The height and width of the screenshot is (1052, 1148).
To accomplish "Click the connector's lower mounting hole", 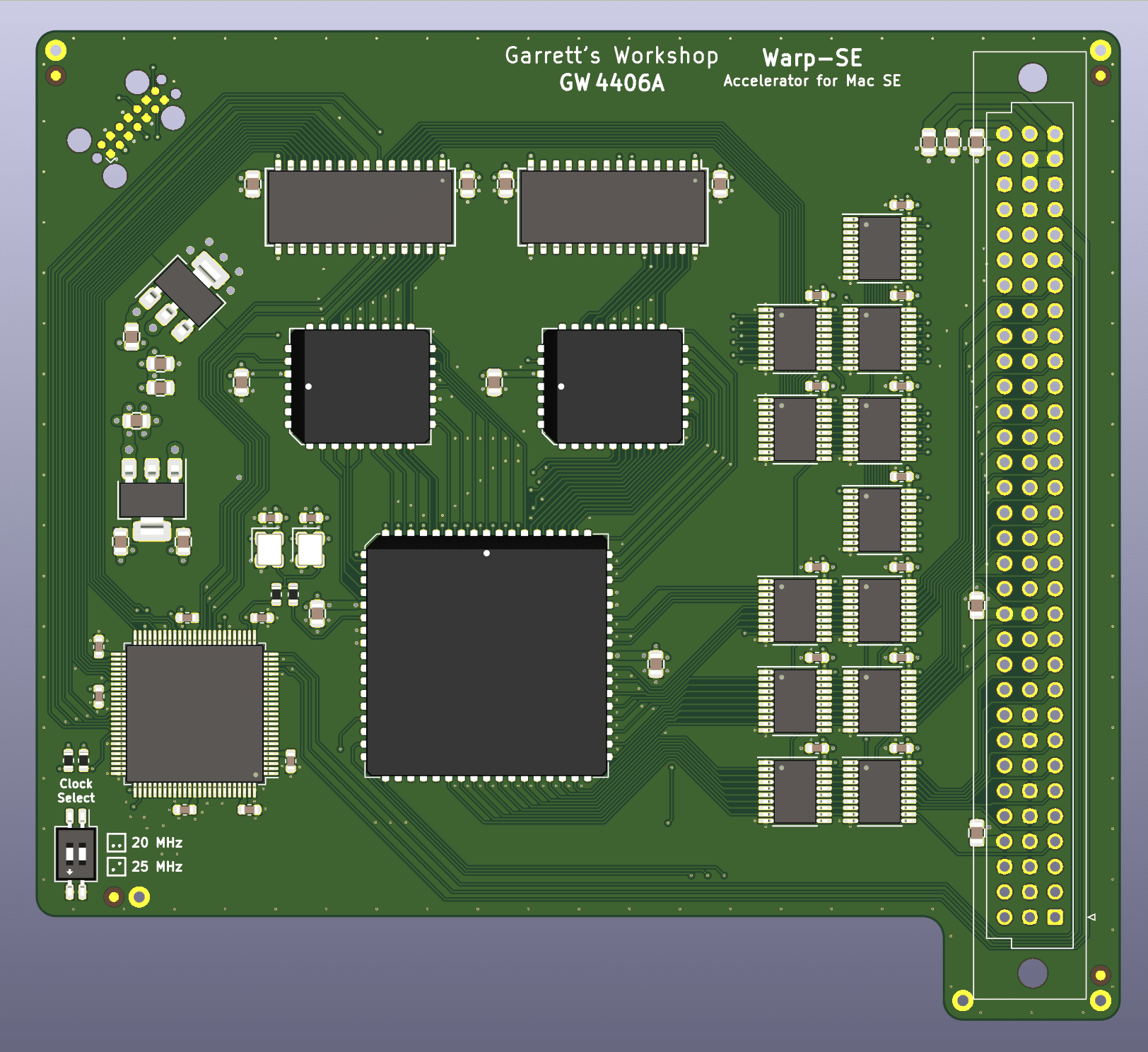I will tap(1032, 974).
